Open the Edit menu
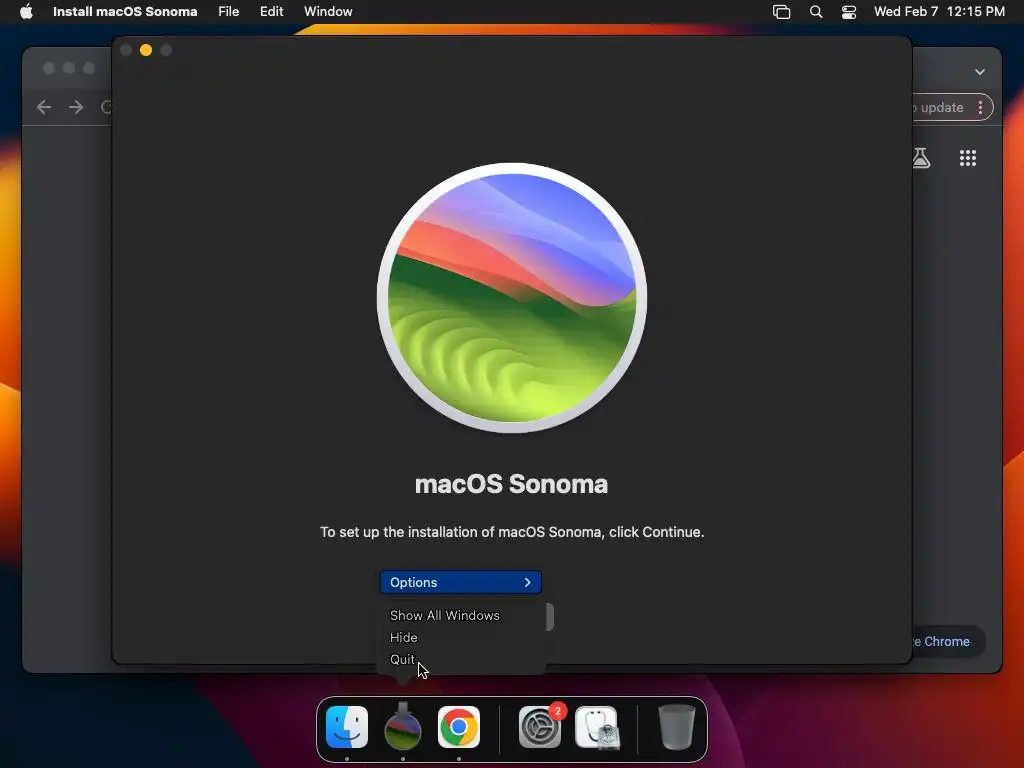 tap(272, 11)
